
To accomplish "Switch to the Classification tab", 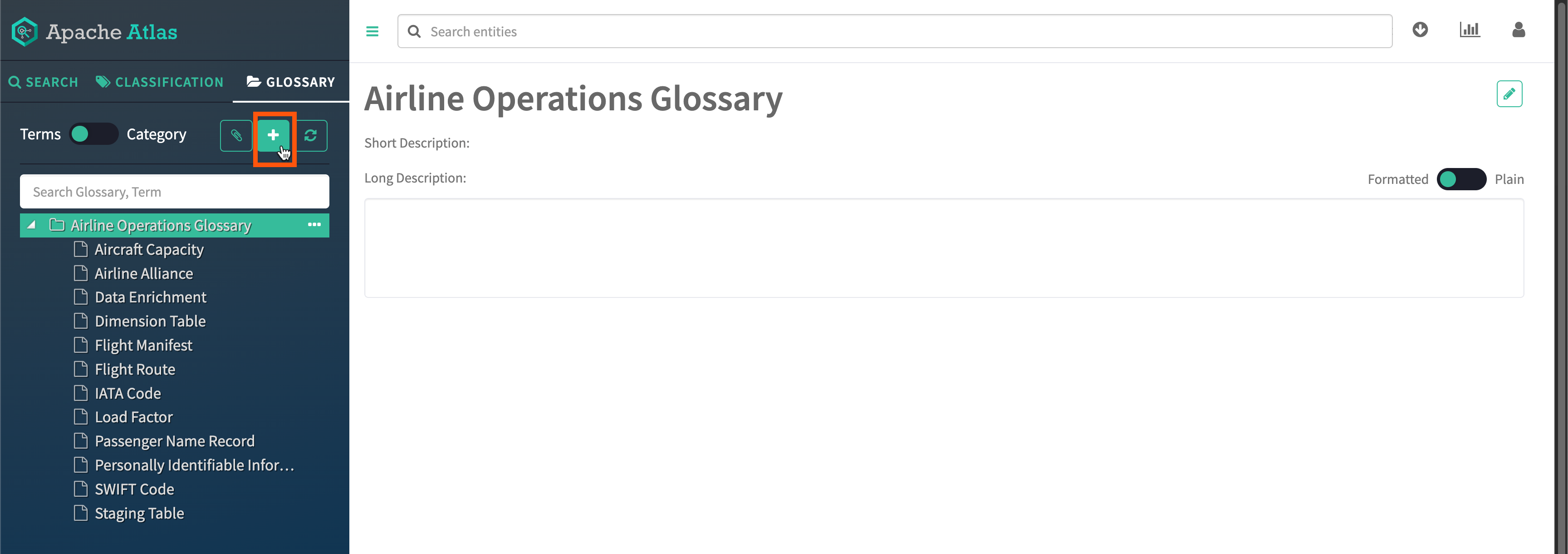I will 160,82.
